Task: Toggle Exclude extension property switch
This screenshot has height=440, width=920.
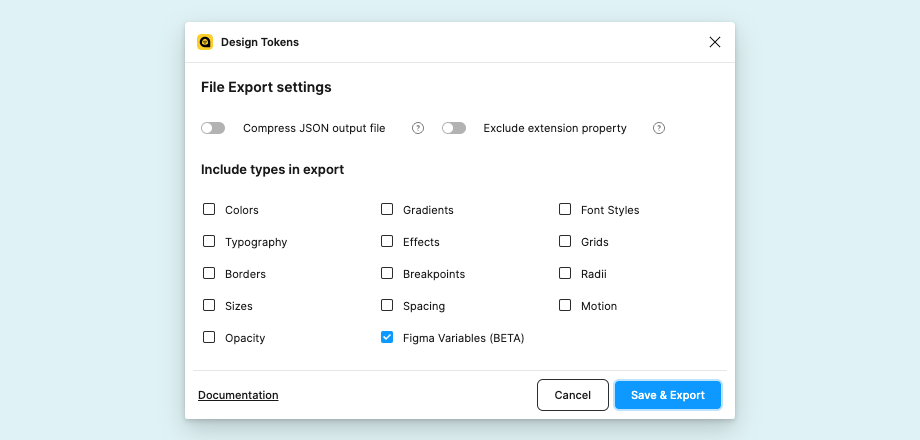Action: (x=454, y=128)
